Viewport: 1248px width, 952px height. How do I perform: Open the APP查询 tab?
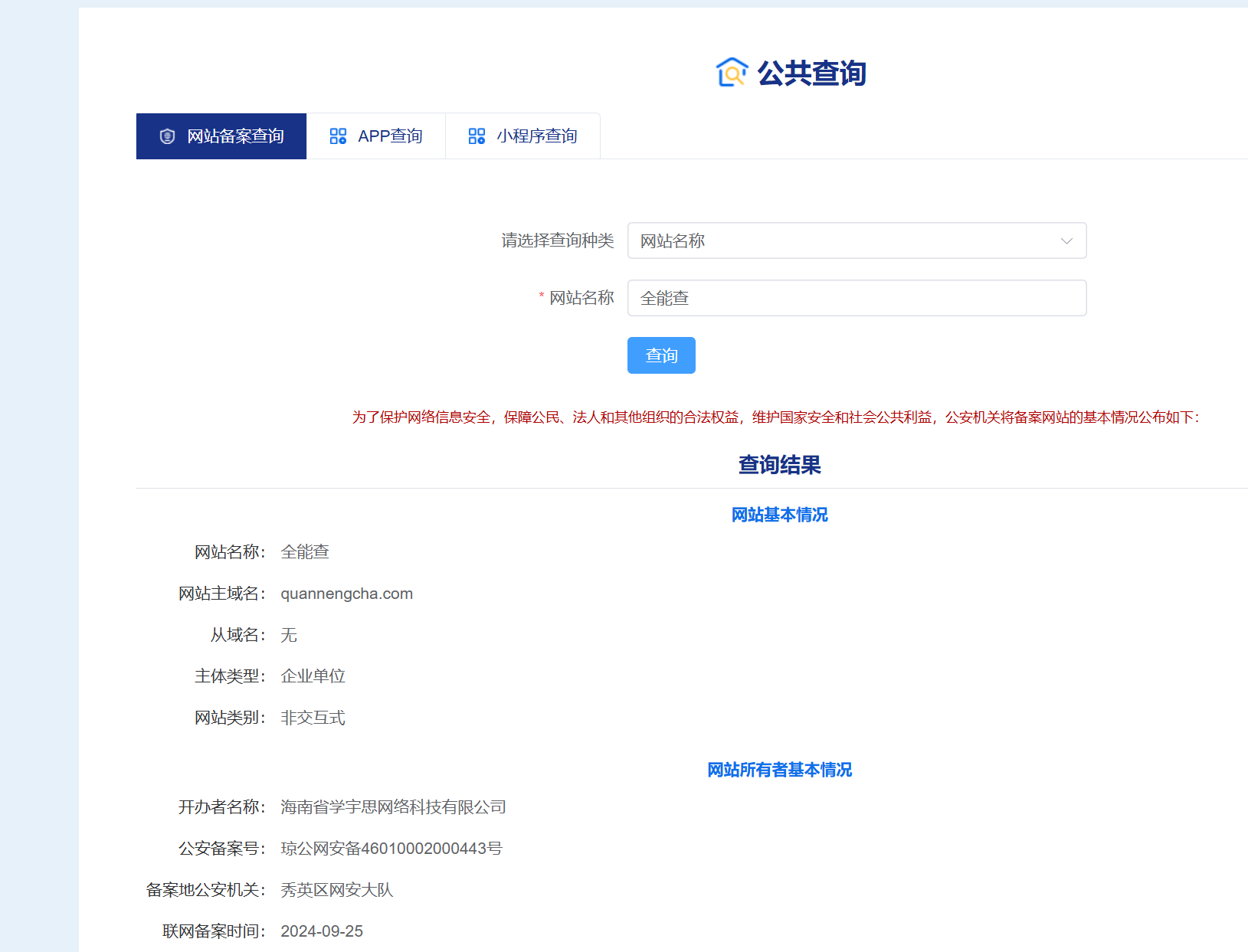click(x=376, y=136)
